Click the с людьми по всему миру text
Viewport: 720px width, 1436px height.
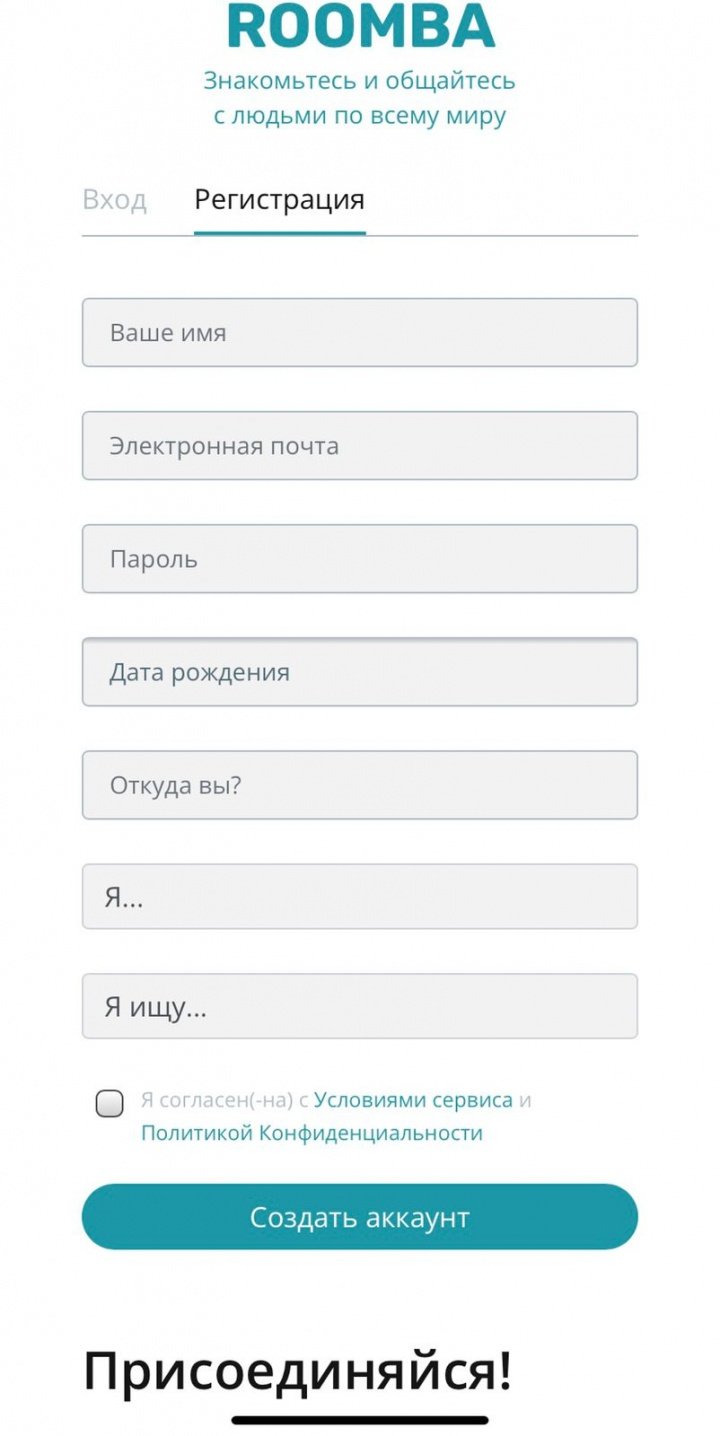[360, 116]
